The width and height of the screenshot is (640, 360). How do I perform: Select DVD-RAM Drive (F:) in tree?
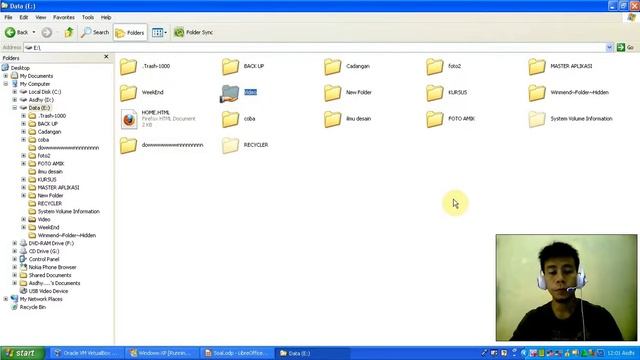(x=51, y=243)
